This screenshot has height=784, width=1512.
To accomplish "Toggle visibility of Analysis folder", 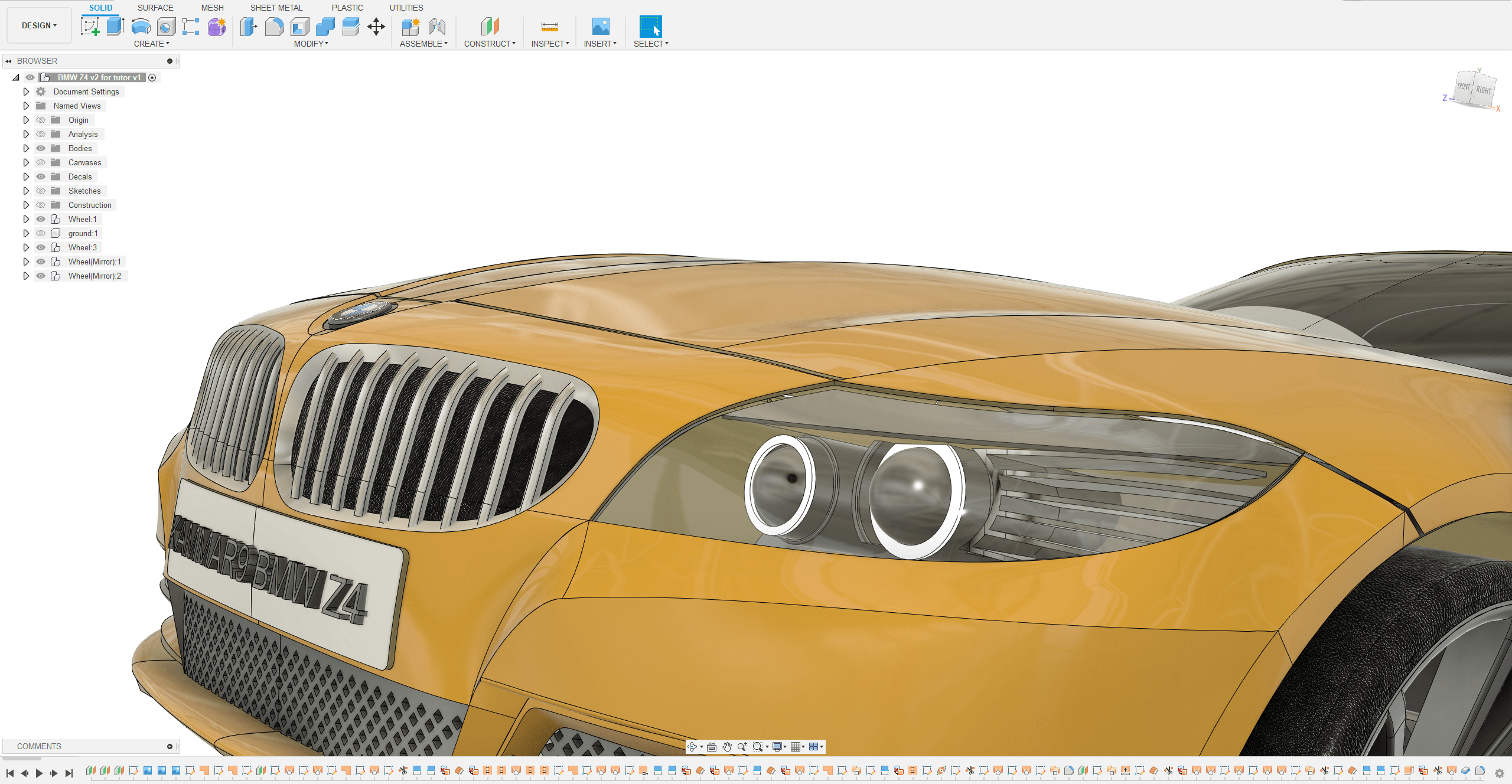I will tap(41, 134).
